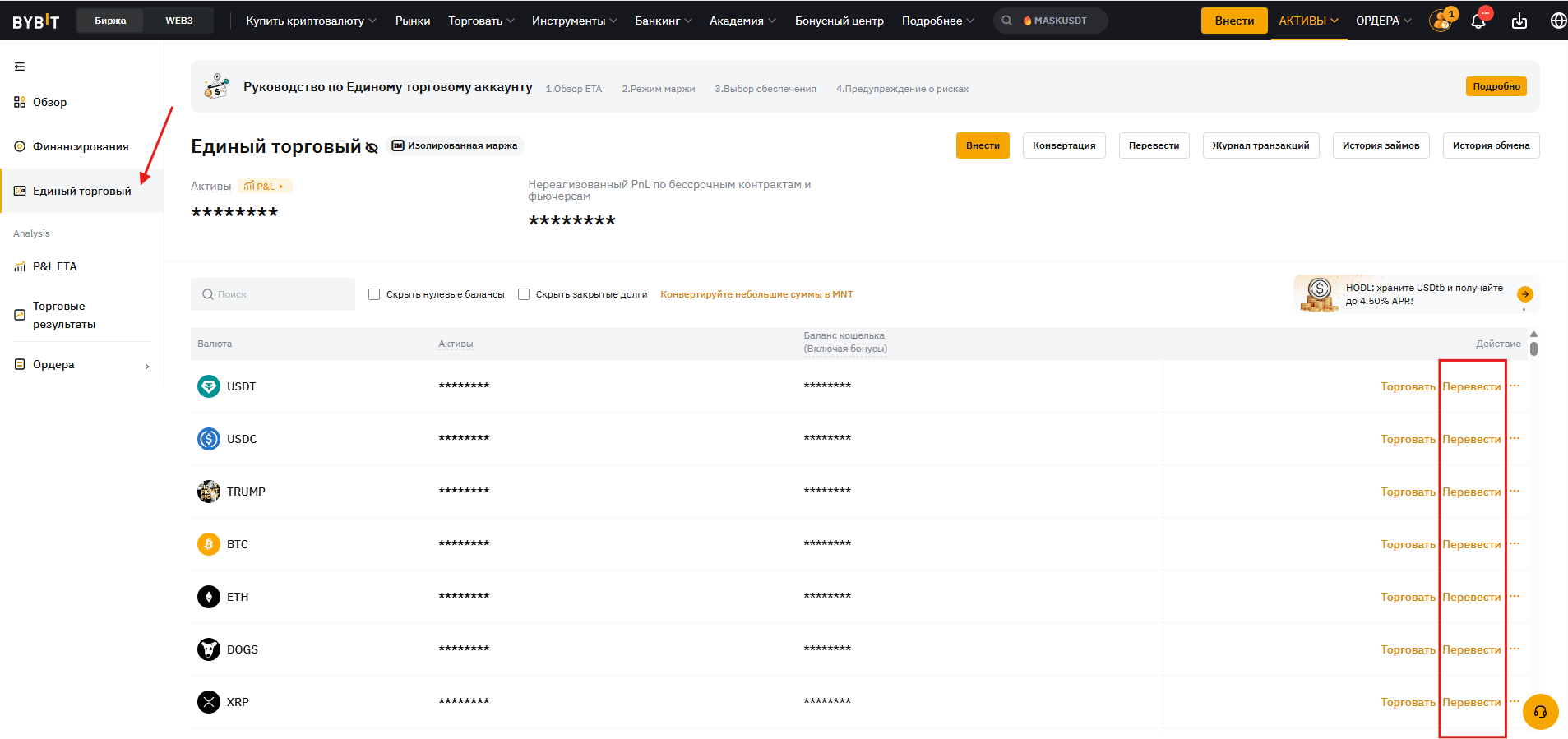
Task: Open the АКТИВЫ dropdown menu
Action: (x=1308, y=21)
